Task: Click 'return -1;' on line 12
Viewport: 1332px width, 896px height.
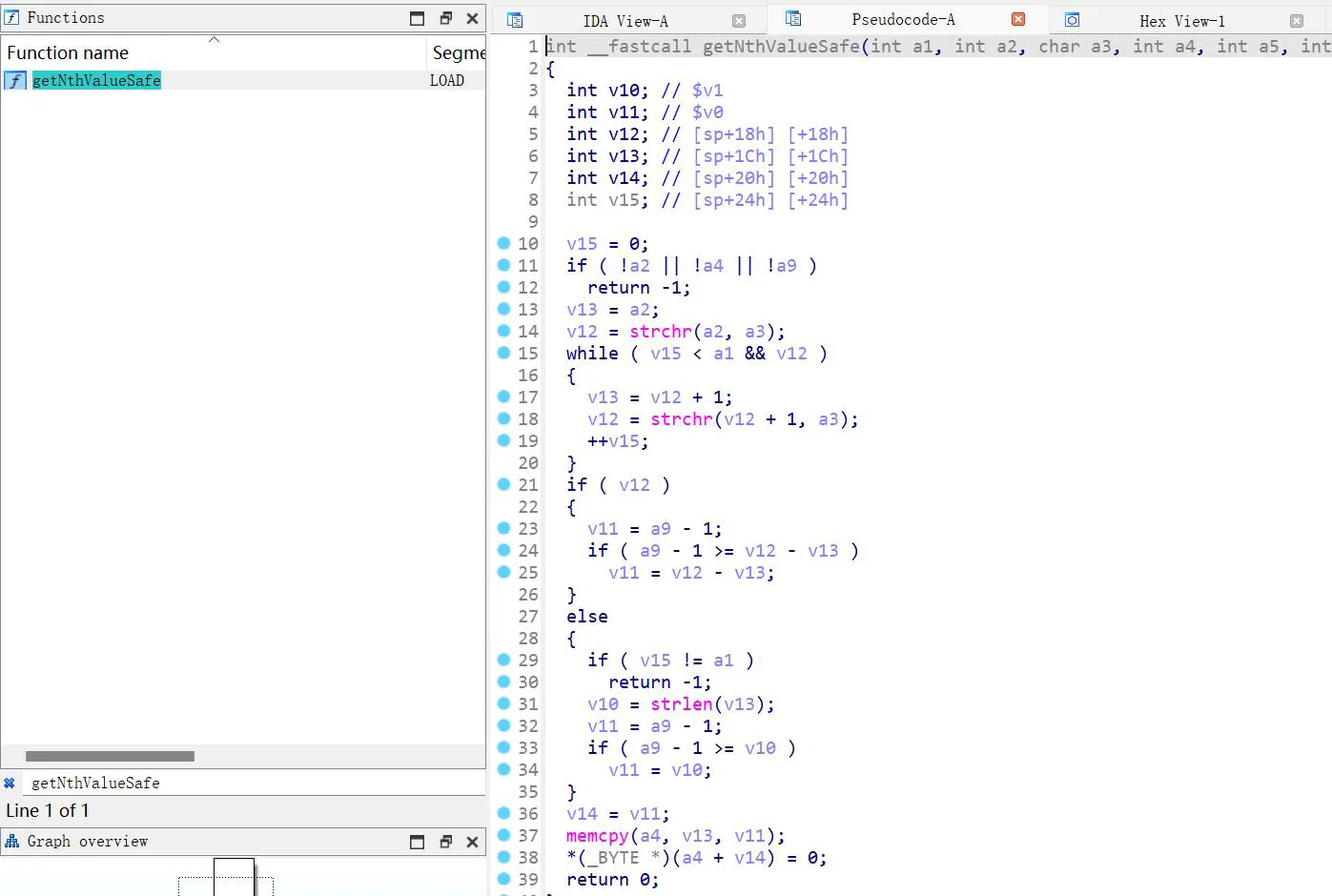Action: coord(639,287)
